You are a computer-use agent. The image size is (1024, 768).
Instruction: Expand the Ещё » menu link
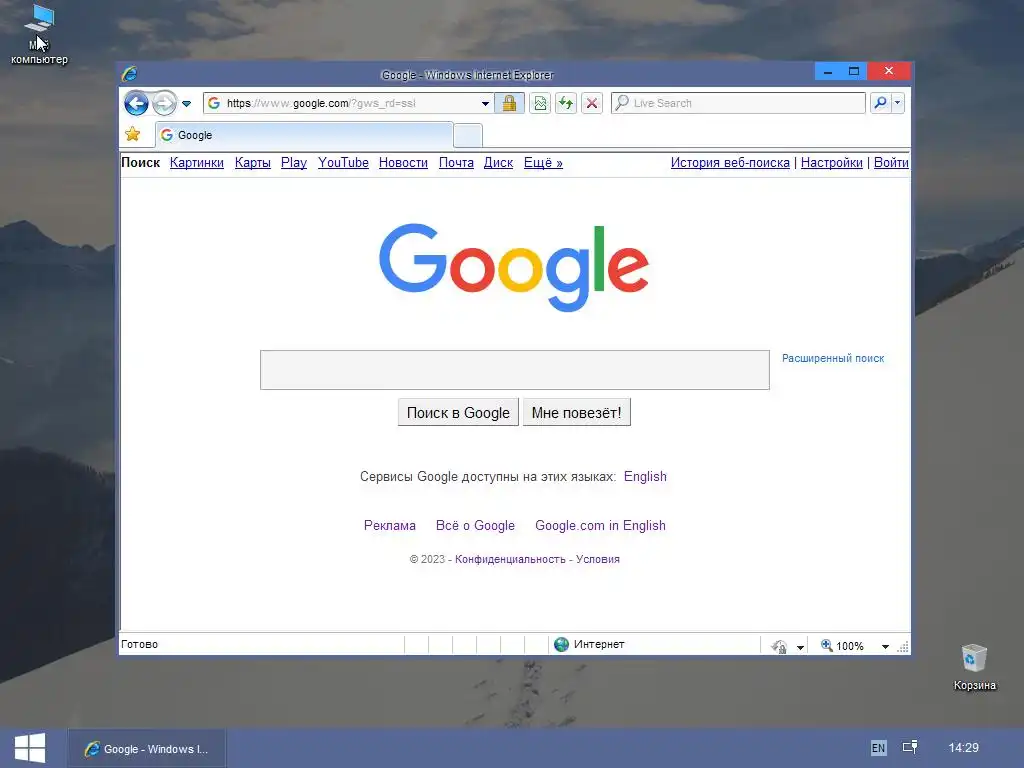click(543, 163)
